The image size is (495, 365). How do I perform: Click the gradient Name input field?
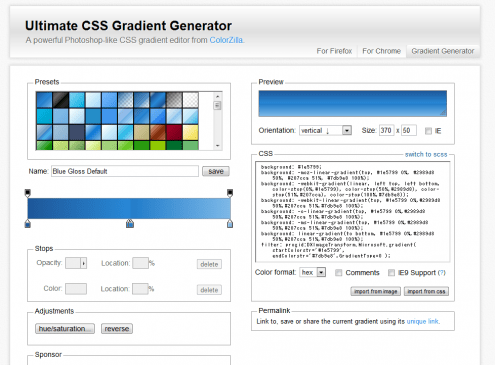(x=125, y=171)
